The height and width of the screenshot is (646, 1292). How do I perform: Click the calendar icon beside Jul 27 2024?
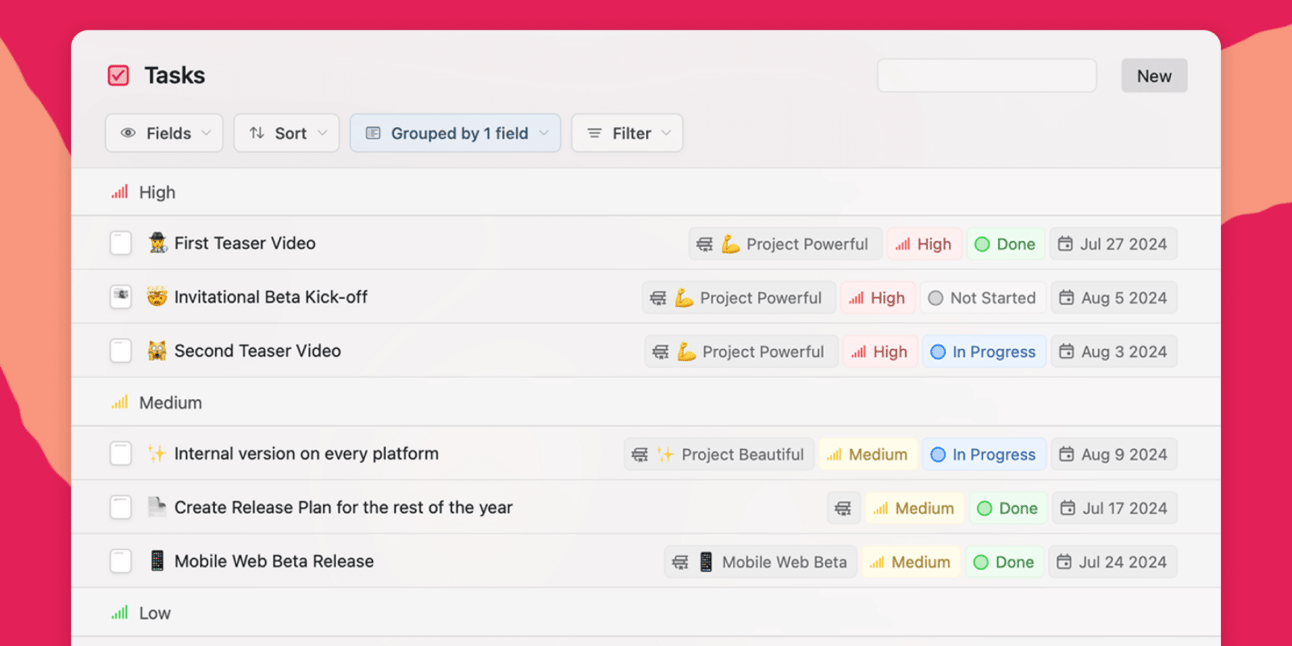1065,244
